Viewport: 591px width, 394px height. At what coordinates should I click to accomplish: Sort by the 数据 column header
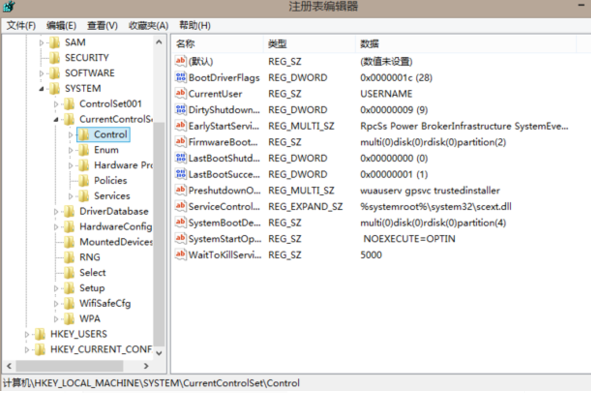[x=465, y=44]
